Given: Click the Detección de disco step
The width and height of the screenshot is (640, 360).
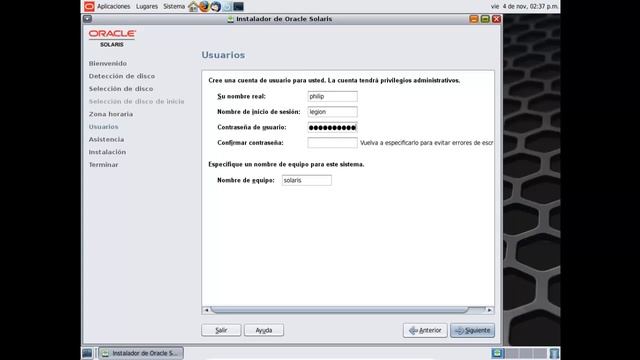Looking at the screenshot, I should pos(122,76).
